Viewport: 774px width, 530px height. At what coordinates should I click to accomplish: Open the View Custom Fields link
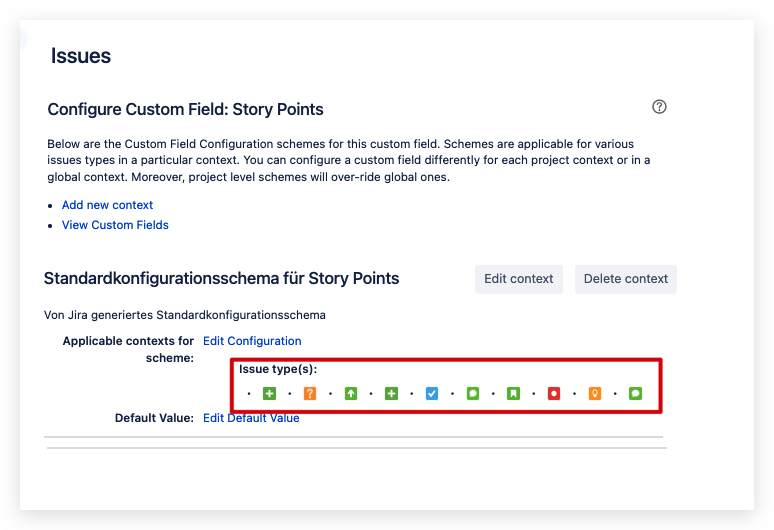coord(115,225)
